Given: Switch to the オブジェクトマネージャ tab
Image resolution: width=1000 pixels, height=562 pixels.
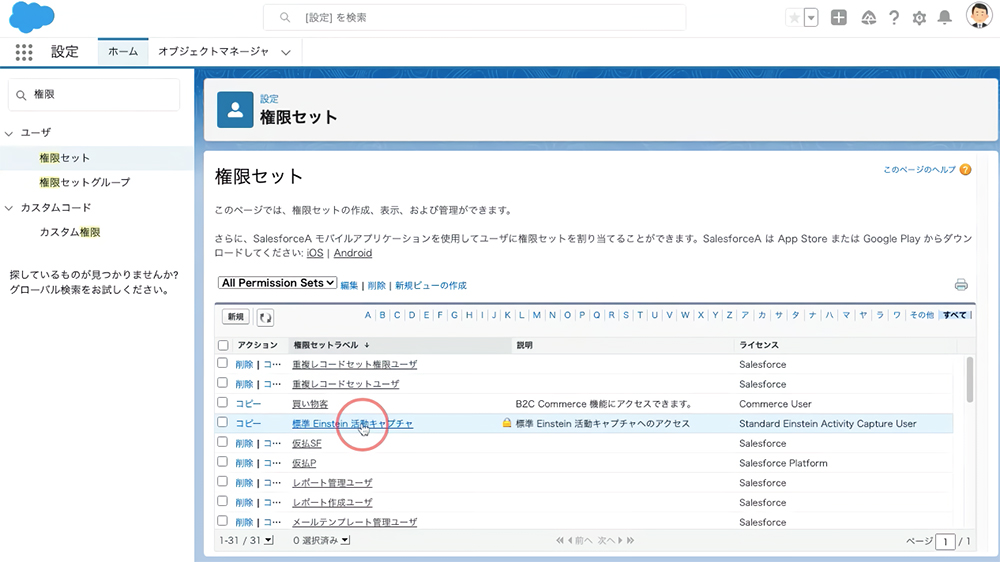Looking at the screenshot, I should pyautogui.click(x=214, y=52).
